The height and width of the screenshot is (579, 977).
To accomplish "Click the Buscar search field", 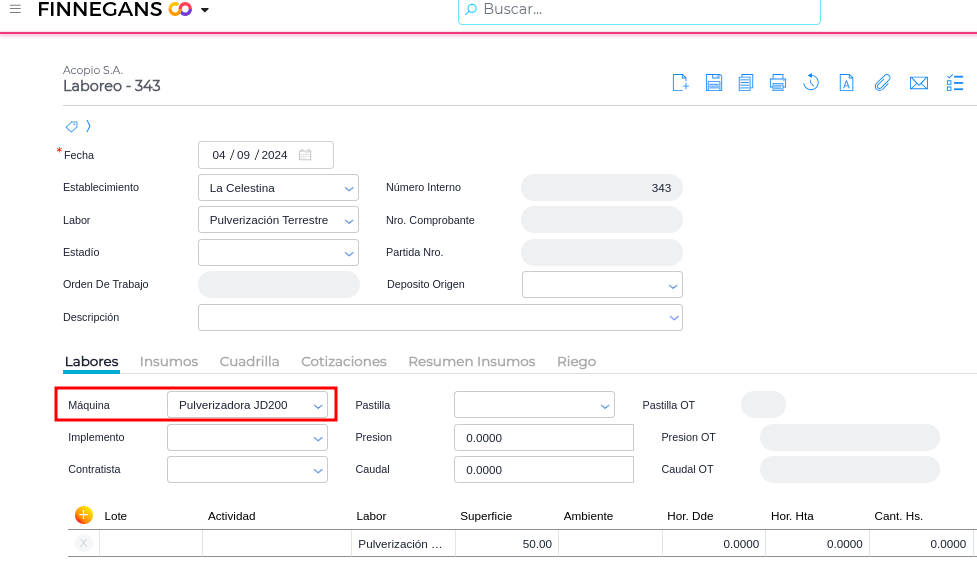I will point(640,10).
